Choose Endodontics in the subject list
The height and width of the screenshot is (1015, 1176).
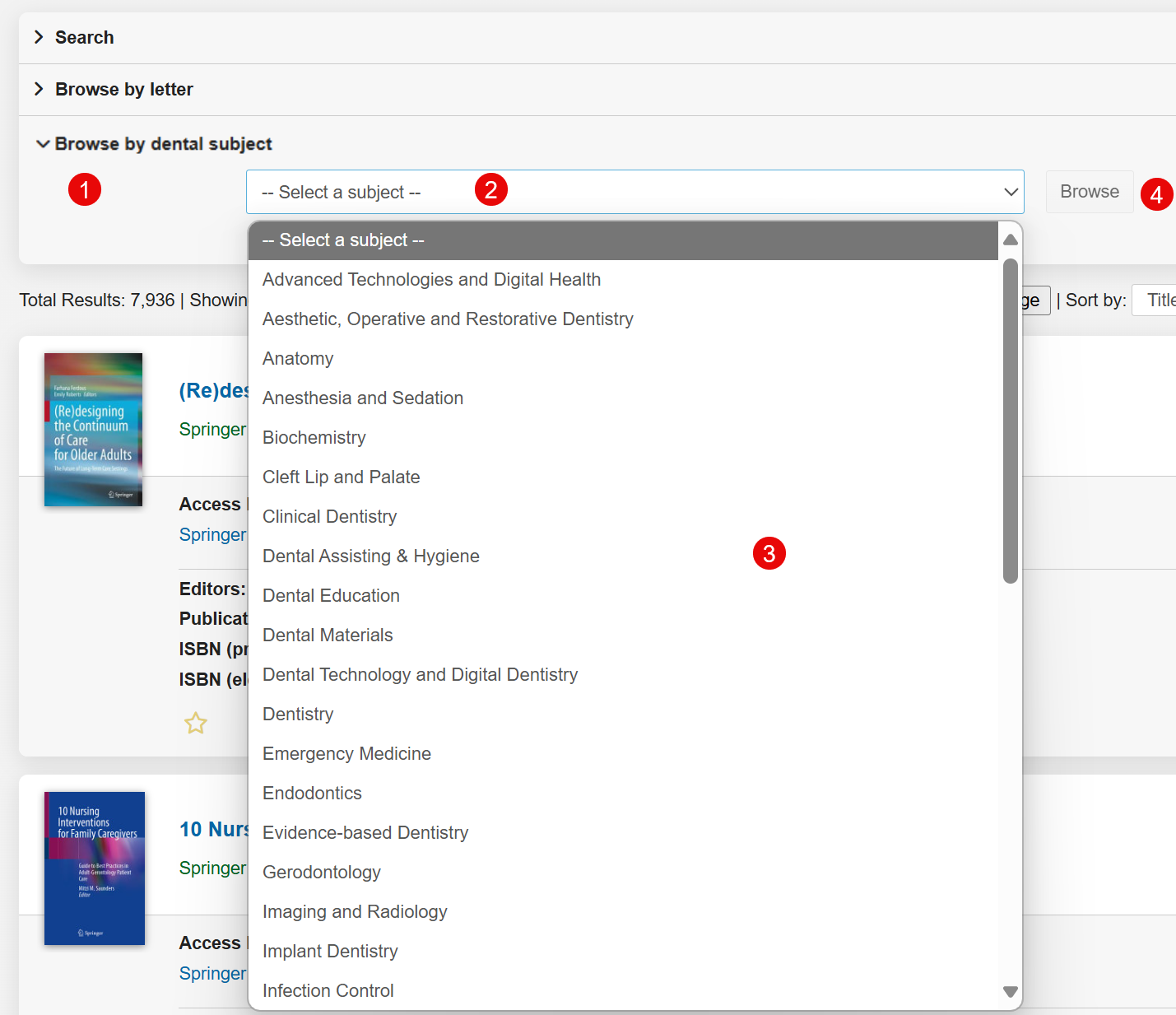[312, 794]
